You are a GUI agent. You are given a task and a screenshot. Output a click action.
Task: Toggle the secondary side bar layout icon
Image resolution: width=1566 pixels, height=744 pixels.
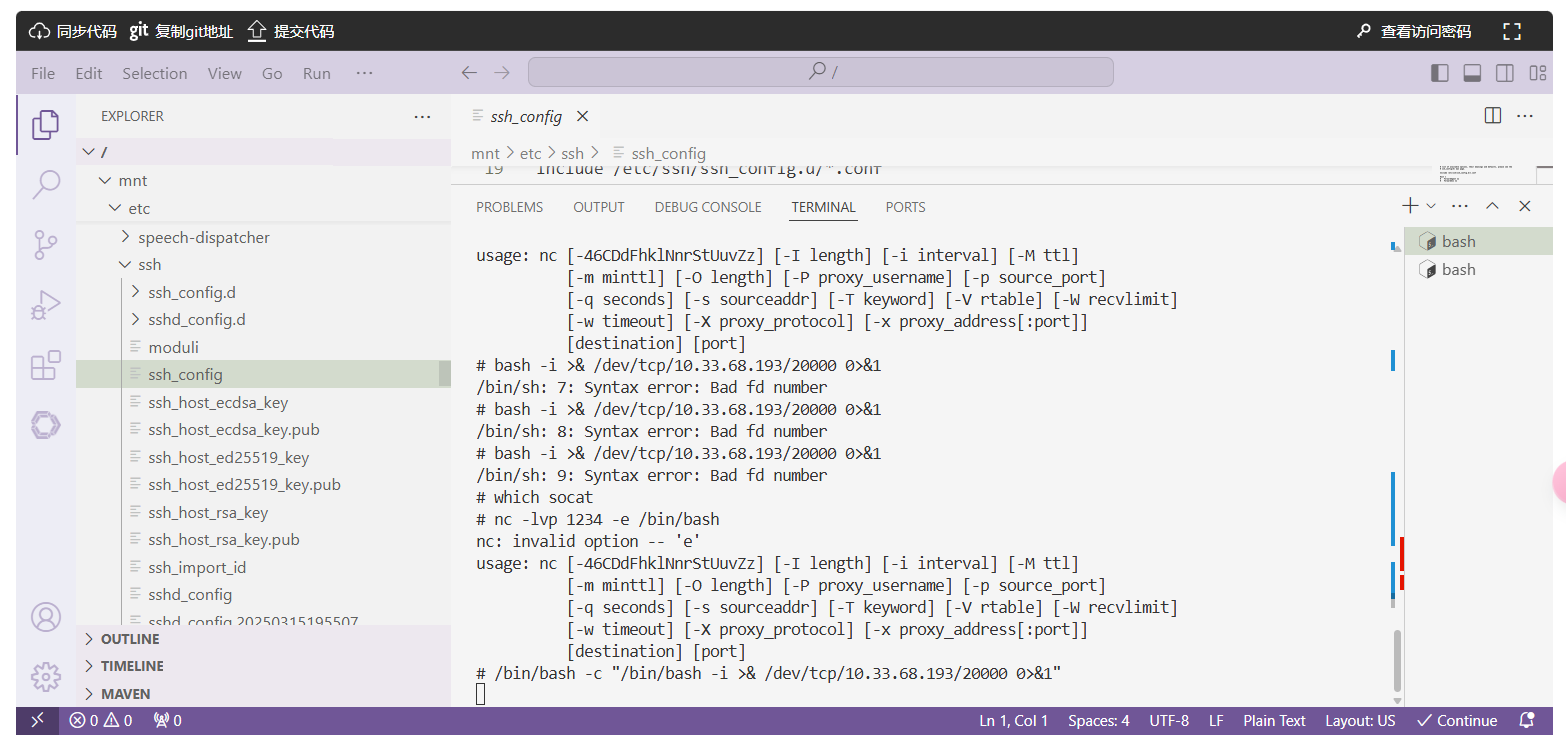click(x=1505, y=73)
